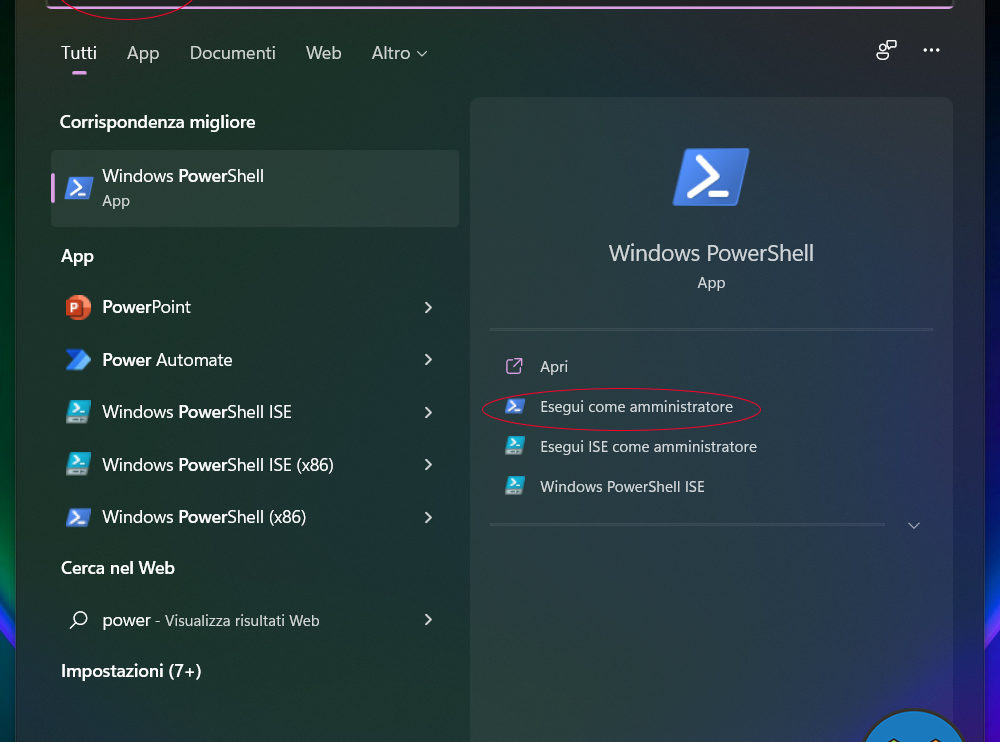
Task: Select Windows PowerShell (x86) result text
Action: point(204,517)
